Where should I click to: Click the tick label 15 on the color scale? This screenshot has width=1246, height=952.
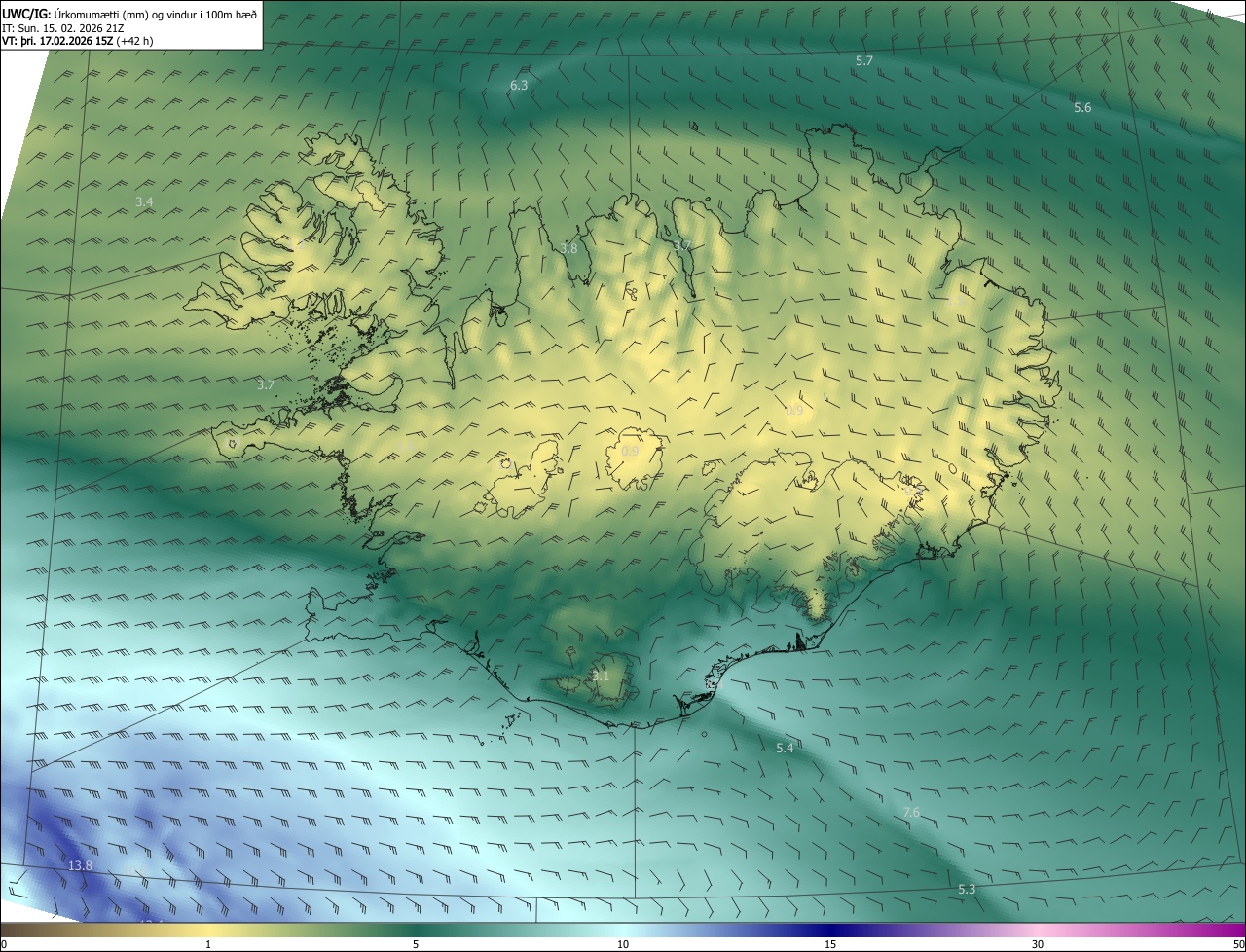830,944
